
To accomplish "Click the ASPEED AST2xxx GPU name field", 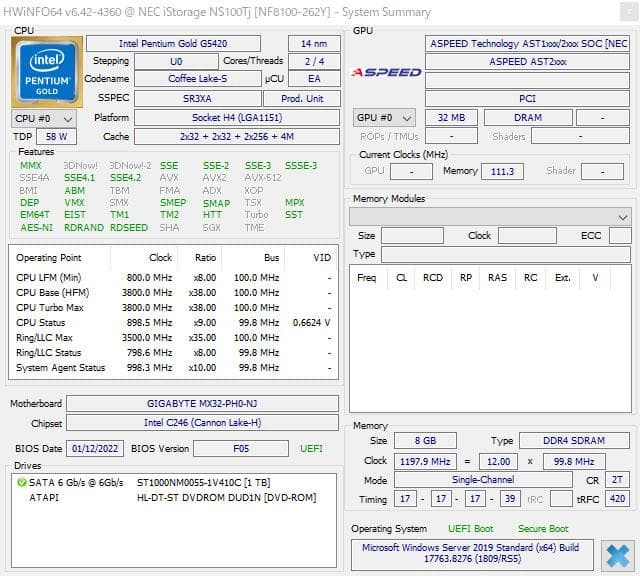I will (x=527, y=62).
